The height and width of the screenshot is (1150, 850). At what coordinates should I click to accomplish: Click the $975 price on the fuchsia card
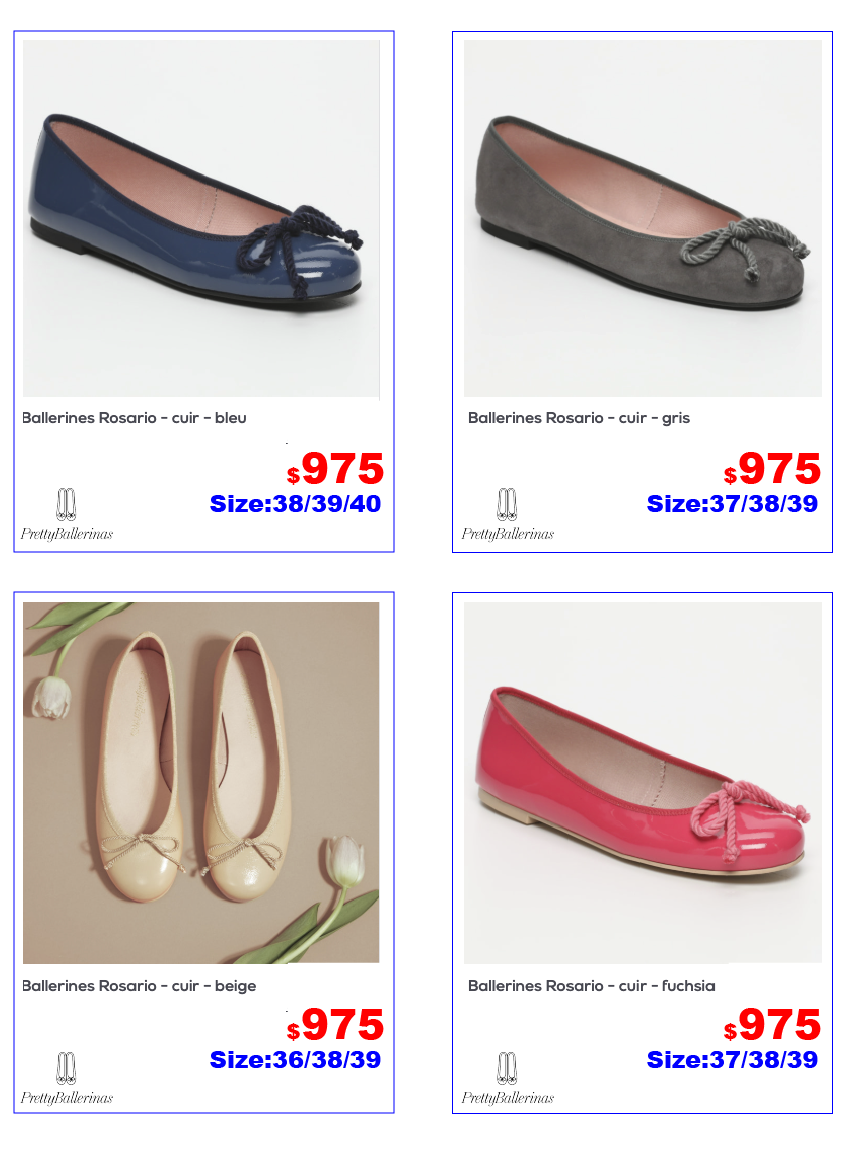772,1025
